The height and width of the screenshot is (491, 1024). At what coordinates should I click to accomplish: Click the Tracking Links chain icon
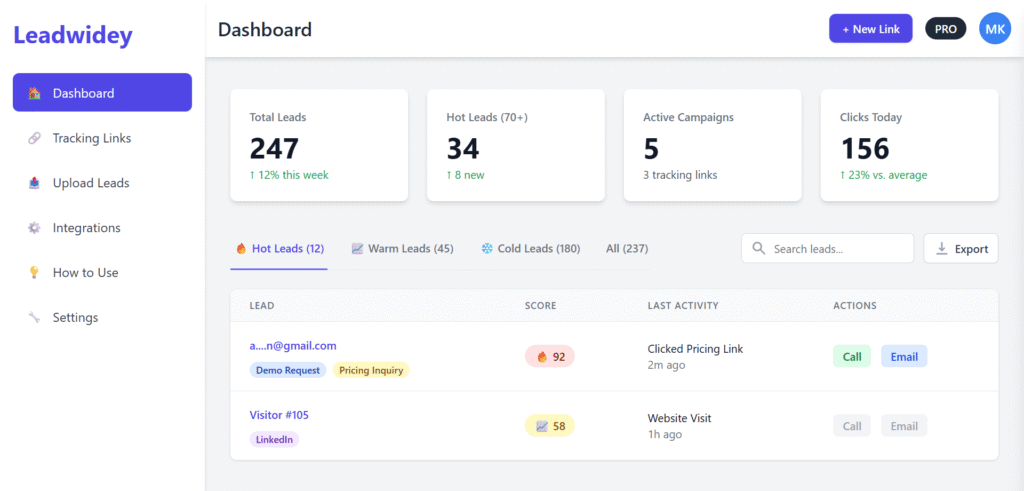[x=34, y=138]
